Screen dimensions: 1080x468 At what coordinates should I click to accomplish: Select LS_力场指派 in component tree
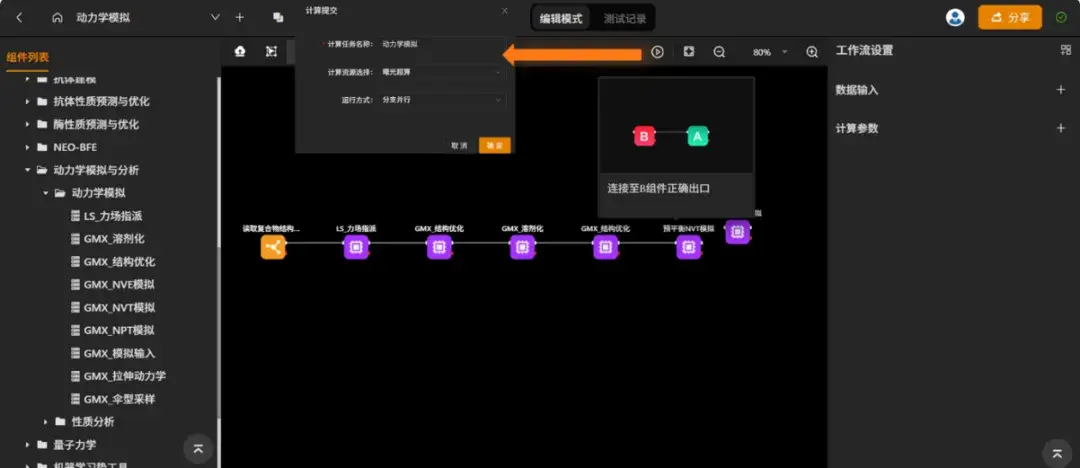point(112,216)
